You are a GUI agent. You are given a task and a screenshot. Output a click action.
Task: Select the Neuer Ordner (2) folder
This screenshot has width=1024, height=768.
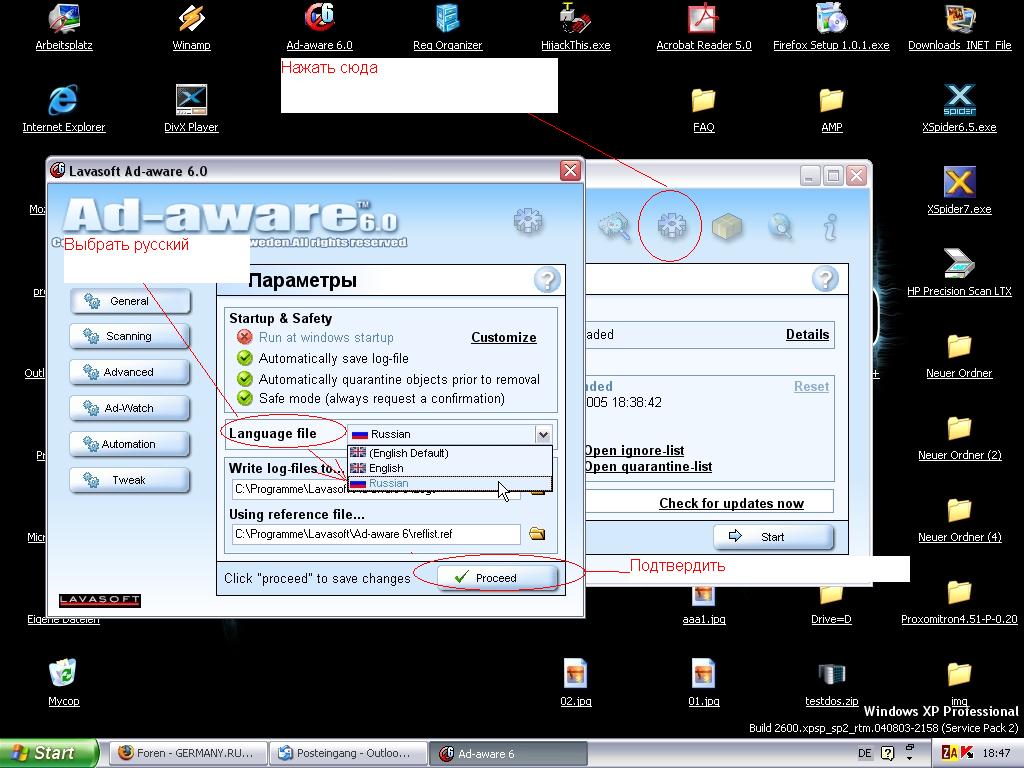pyautogui.click(x=959, y=437)
